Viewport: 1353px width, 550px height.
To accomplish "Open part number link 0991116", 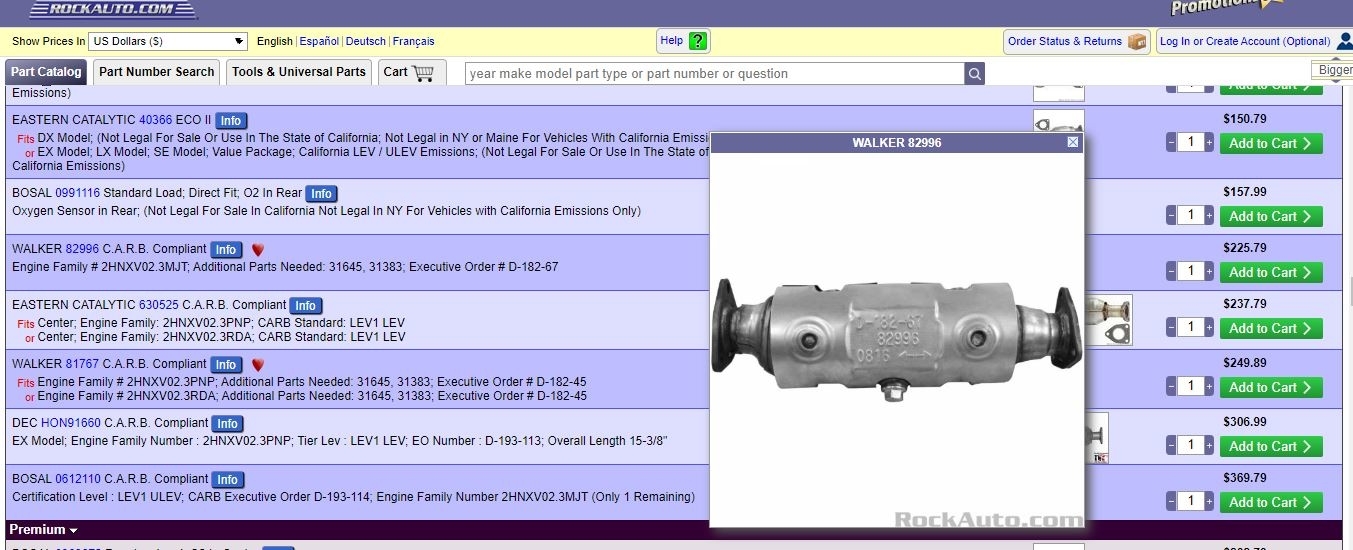I will click(x=78, y=192).
